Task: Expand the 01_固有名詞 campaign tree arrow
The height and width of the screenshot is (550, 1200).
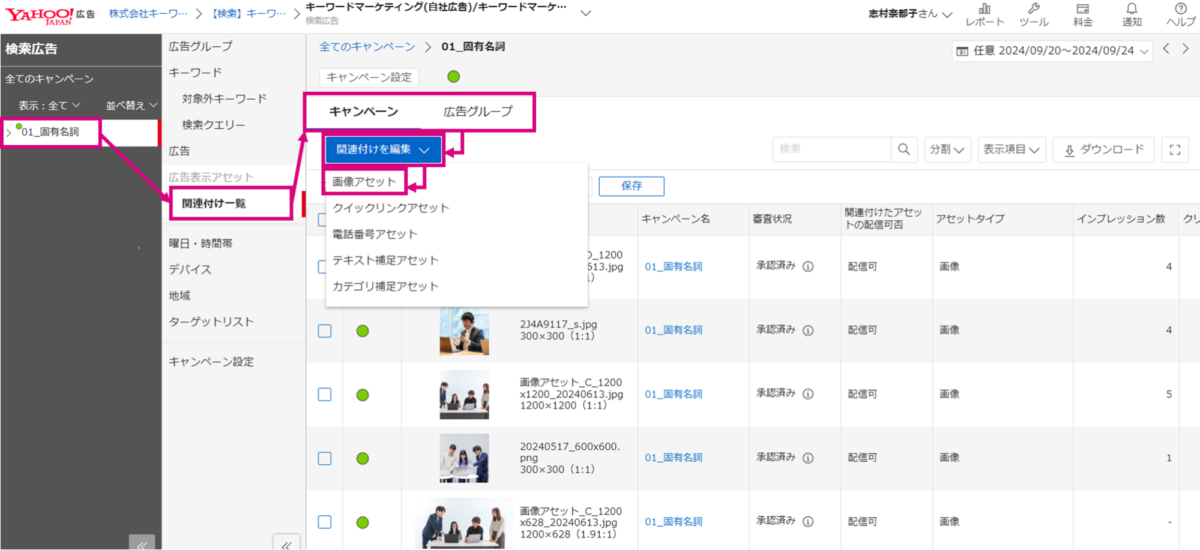Action: pyautogui.click(x=9, y=132)
